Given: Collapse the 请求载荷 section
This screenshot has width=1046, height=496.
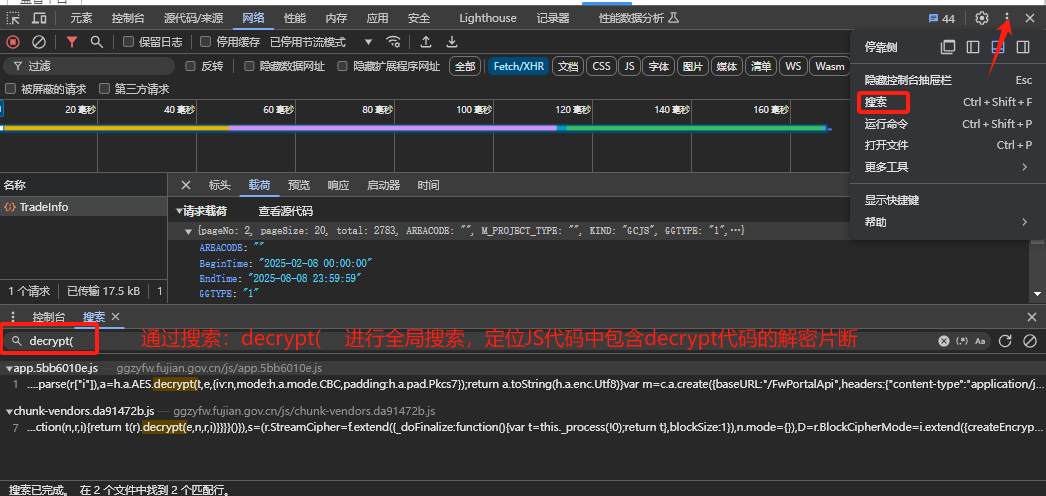Looking at the screenshot, I should pyautogui.click(x=179, y=211).
